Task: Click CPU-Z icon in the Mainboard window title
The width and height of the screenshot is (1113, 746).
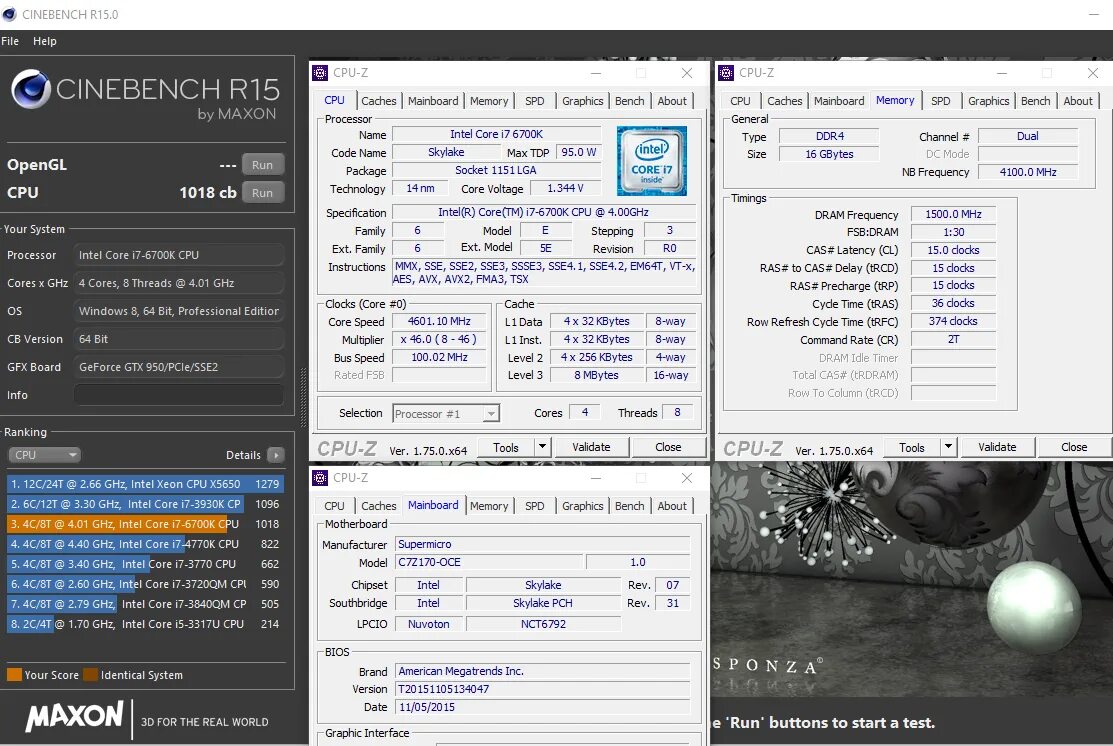Action: pos(320,478)
